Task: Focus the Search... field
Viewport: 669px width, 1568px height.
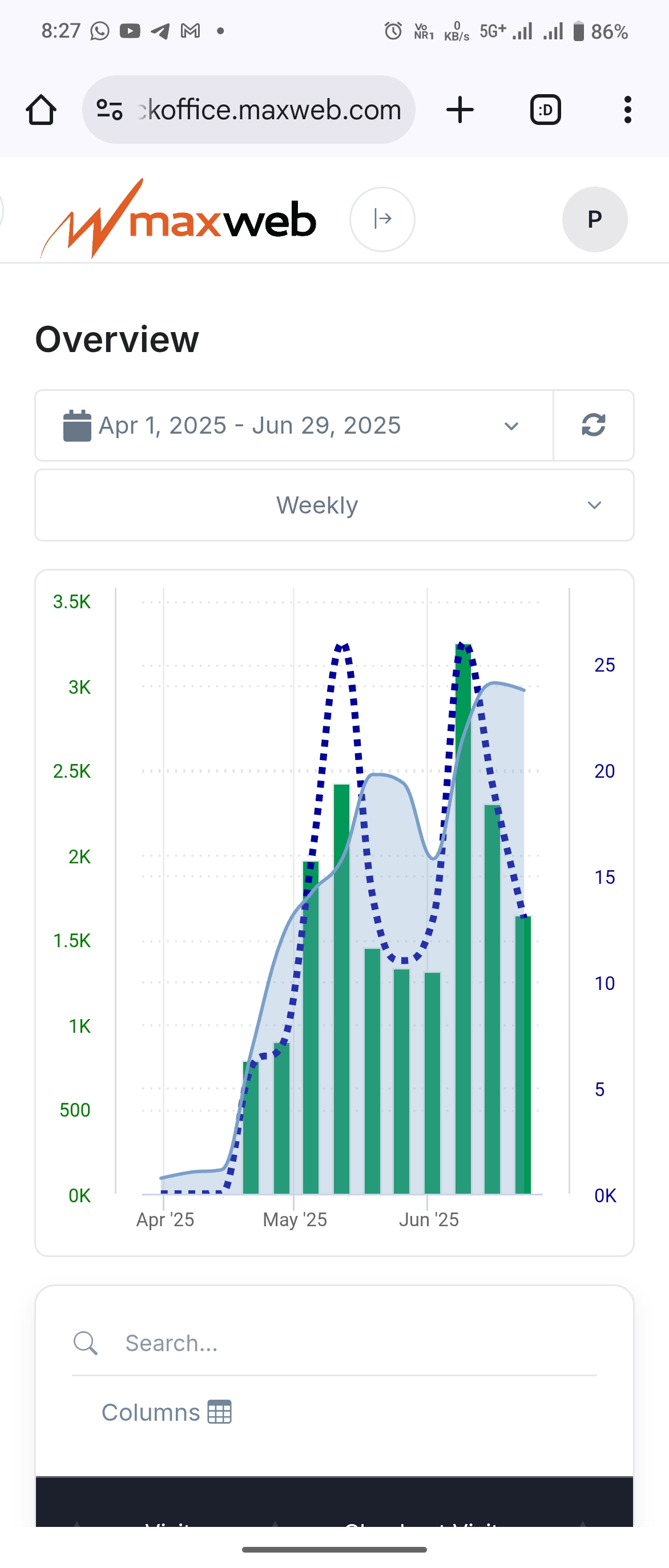Action: click(x=334, y=1343)
